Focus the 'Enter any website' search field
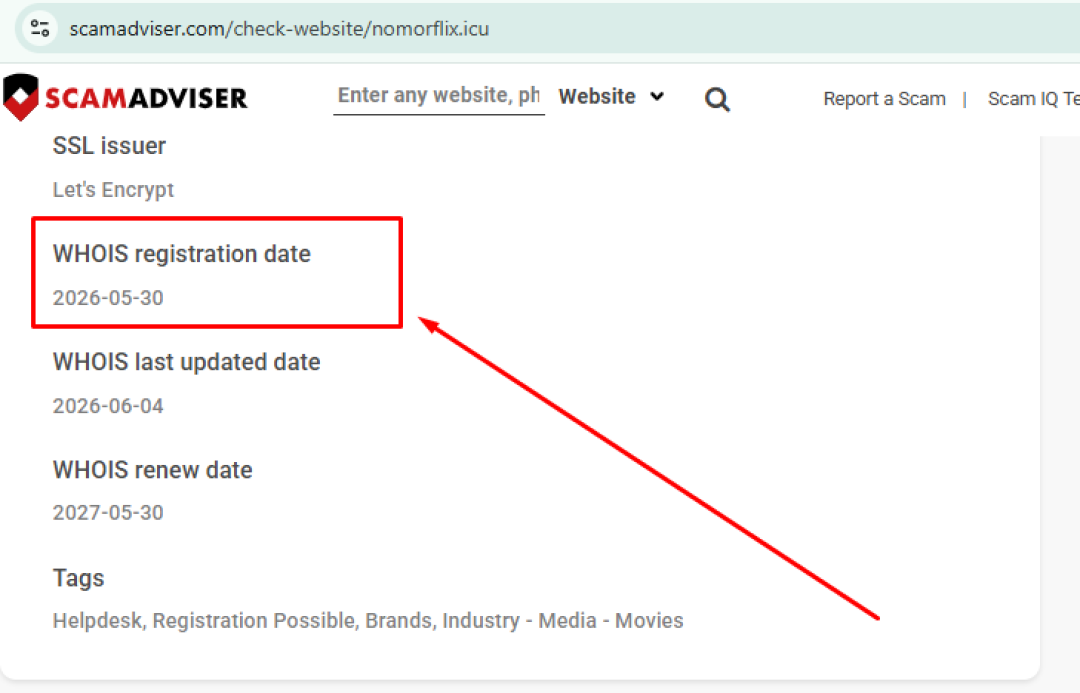The height and width of the screenshot is (693, 1080). tap(439, 96)
